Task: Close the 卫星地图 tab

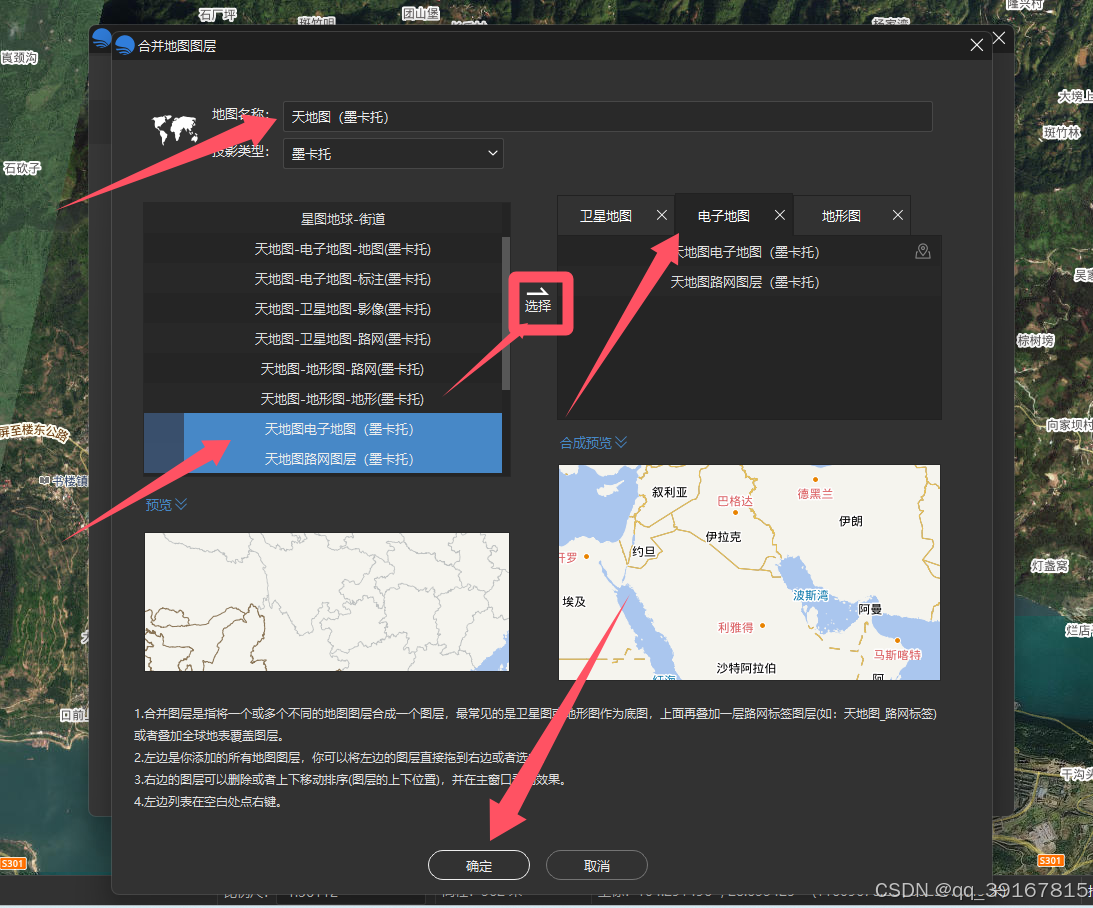Action: (x=662, y=215)
